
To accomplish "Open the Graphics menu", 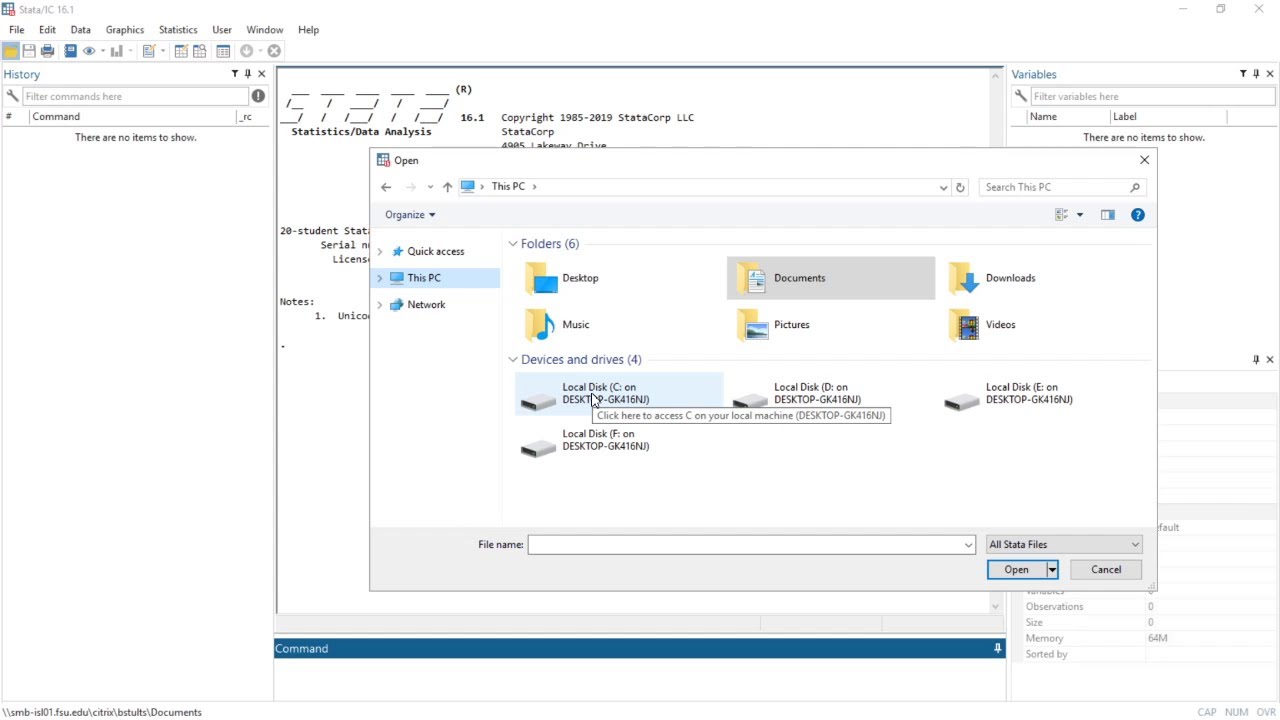I will pos(125,30).
